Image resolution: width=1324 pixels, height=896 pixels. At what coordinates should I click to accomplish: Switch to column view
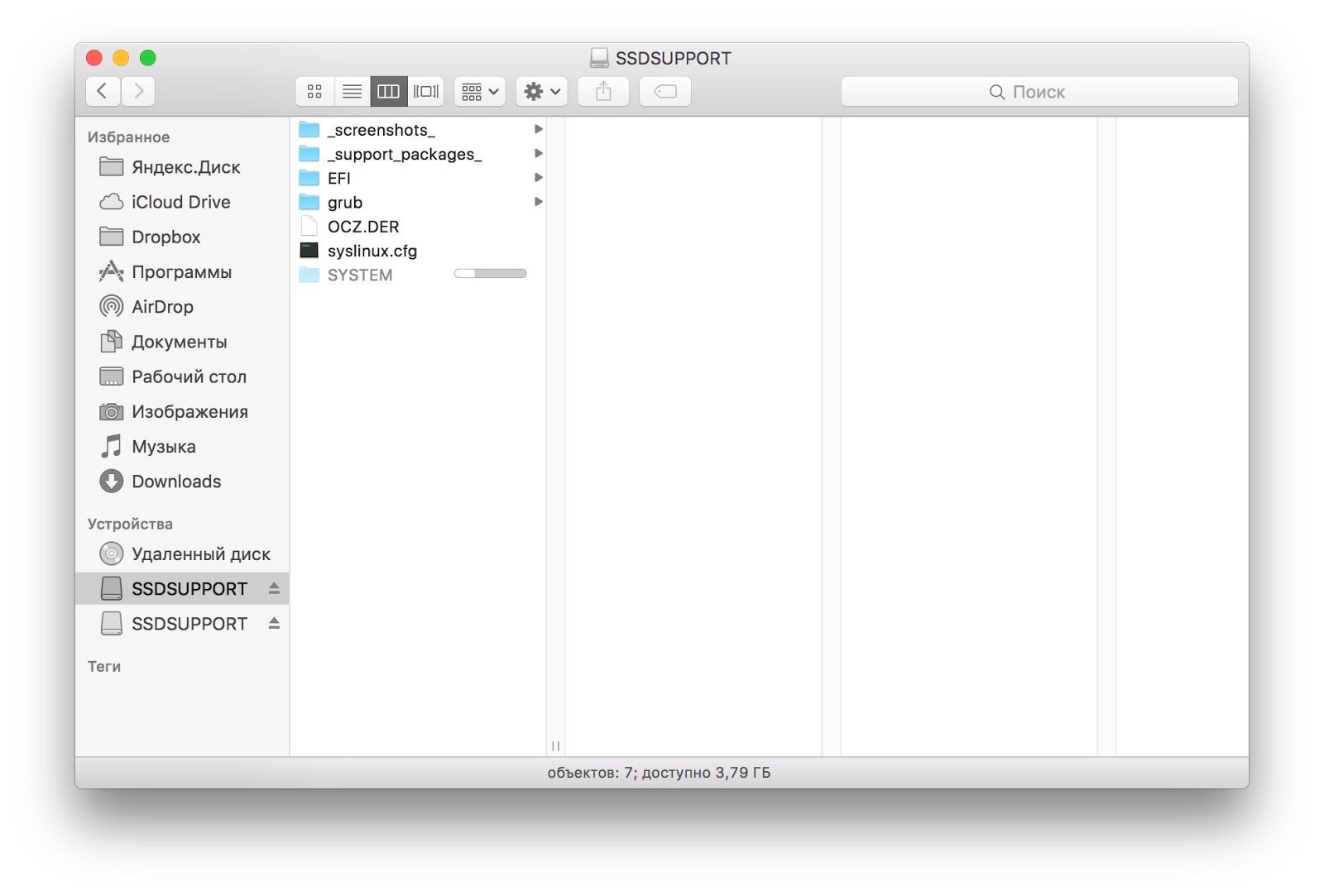coord(388,91)
